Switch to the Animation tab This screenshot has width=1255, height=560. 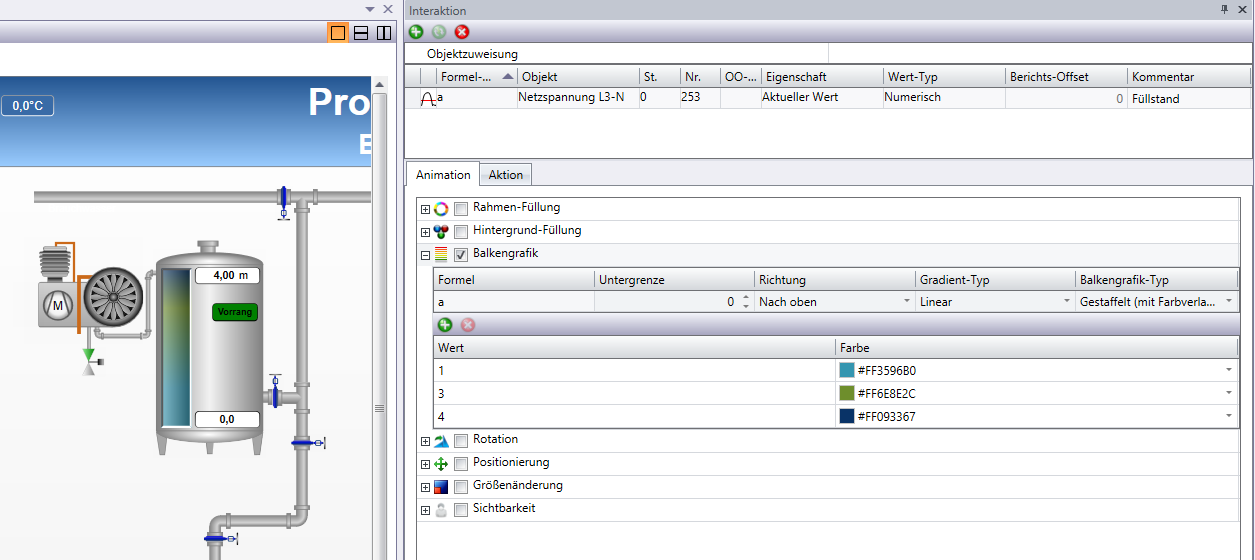[x=443, y=175]
